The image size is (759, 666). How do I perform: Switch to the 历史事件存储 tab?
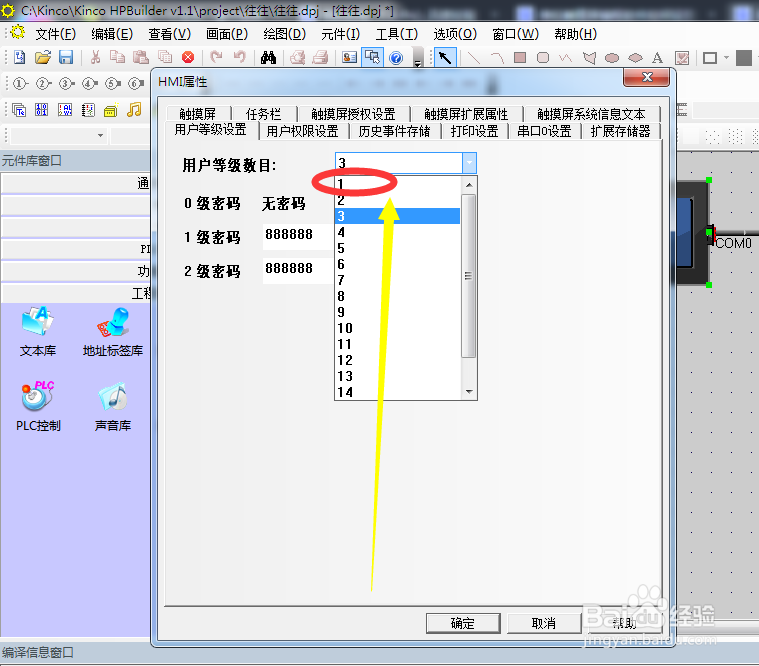394,131
